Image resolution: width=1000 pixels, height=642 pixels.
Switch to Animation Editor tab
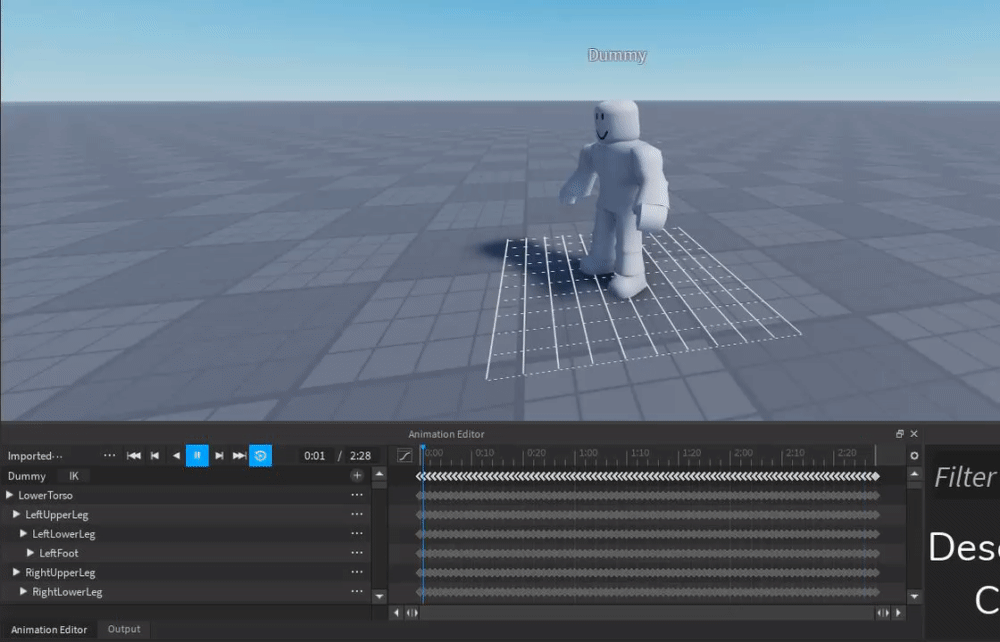pos(49,629)
